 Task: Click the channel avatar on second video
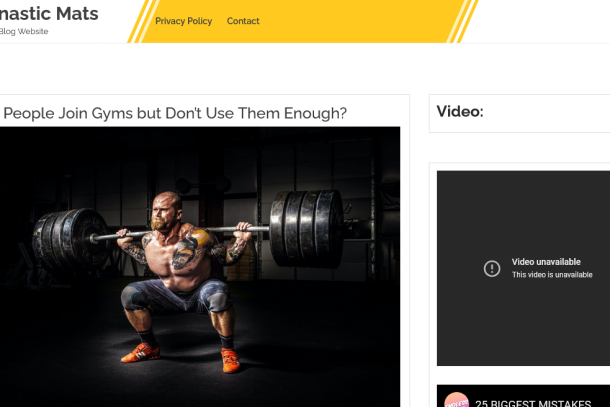coord(456,400)
